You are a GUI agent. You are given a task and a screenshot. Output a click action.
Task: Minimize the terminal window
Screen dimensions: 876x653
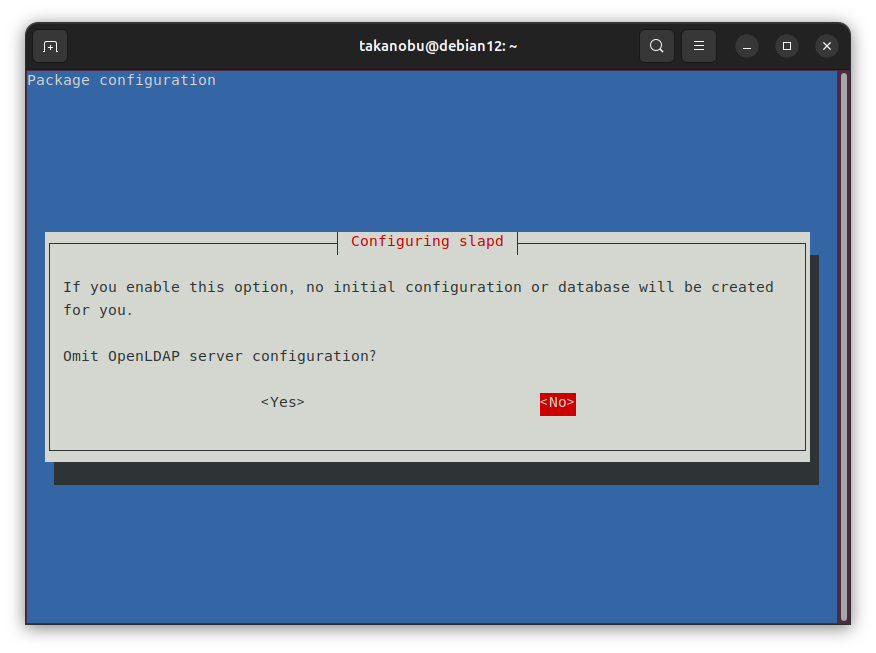click(747, 46)
